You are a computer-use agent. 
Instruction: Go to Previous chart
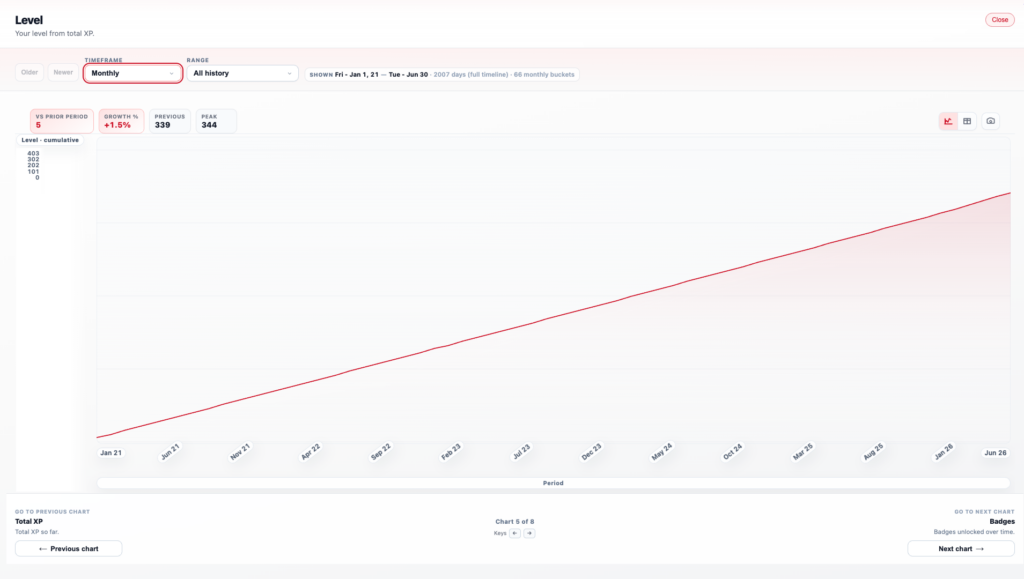pos(69,548)
